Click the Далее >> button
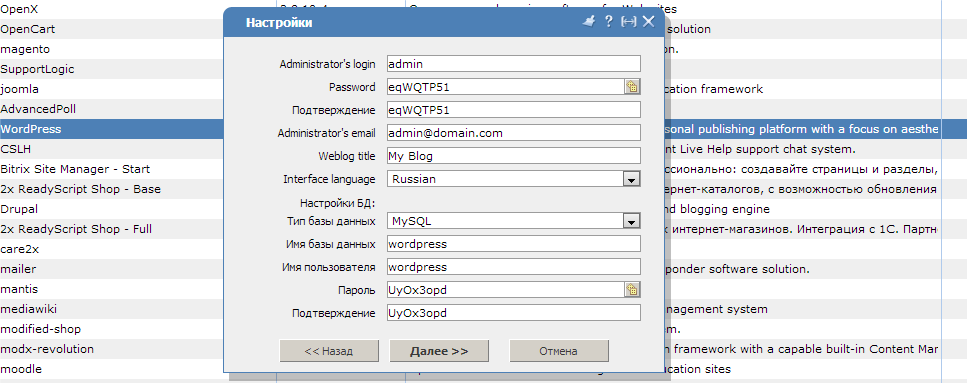Image resolution: width=967 pixels, height=383 pixels. (x=439, y=351)
